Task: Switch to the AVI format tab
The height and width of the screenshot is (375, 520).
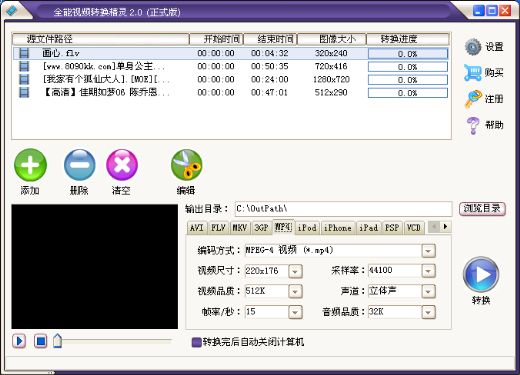Action: [x=197, y=228]
